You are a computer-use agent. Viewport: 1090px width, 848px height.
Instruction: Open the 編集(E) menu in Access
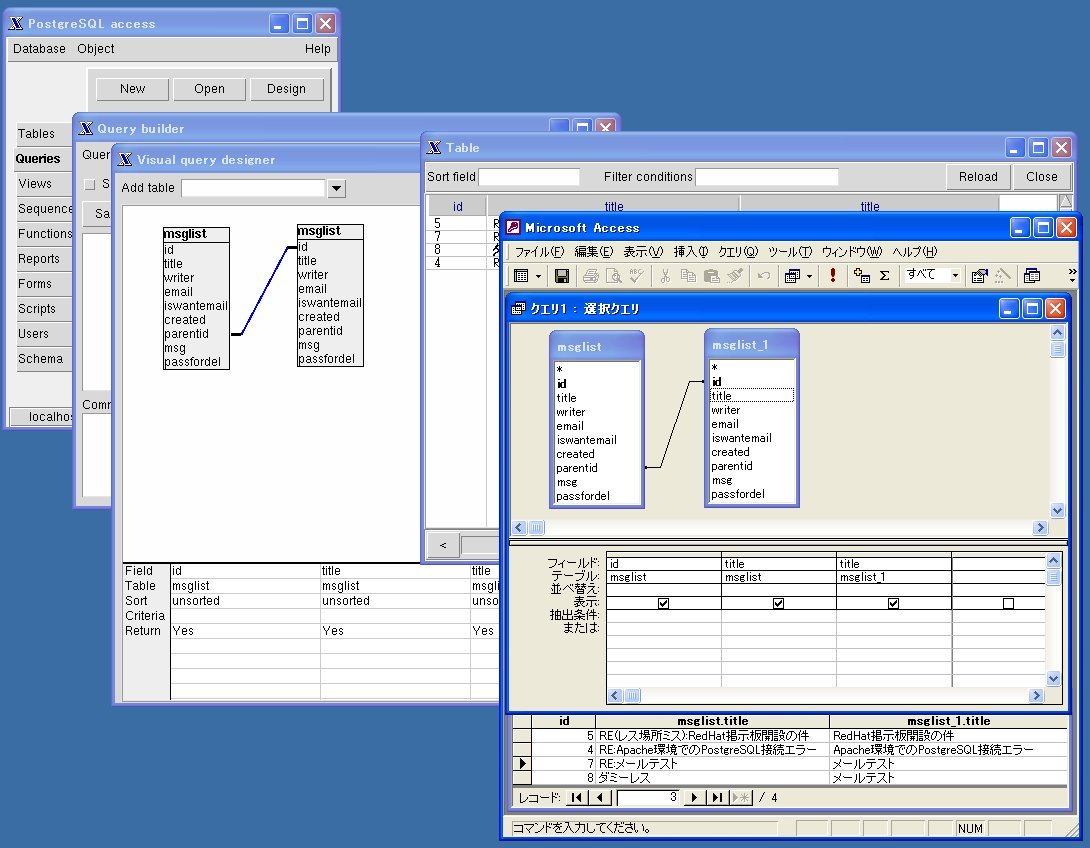[x=594, y=252]
